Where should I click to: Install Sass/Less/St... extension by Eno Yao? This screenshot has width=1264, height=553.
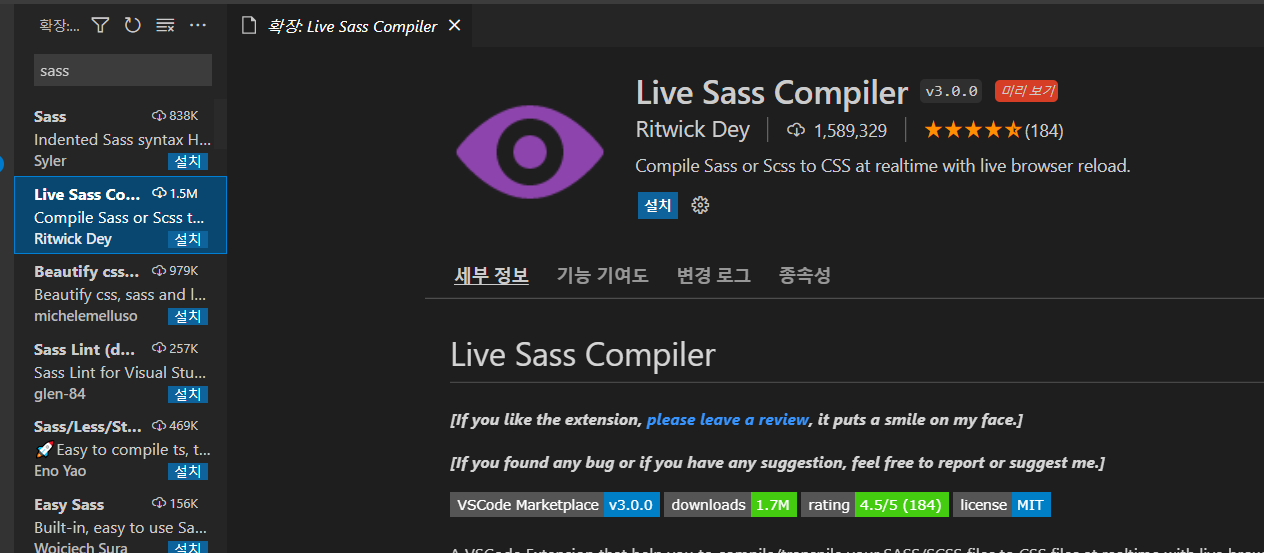click(188, 471)
